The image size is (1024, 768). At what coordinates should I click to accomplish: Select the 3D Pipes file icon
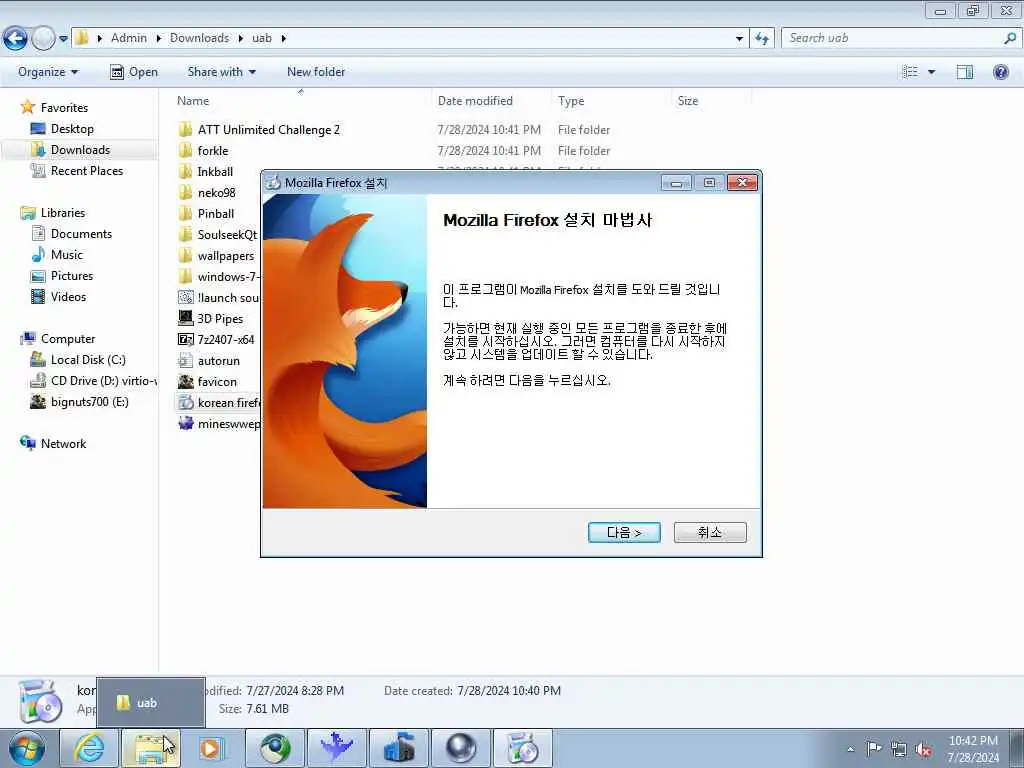[x=185, y=318]
